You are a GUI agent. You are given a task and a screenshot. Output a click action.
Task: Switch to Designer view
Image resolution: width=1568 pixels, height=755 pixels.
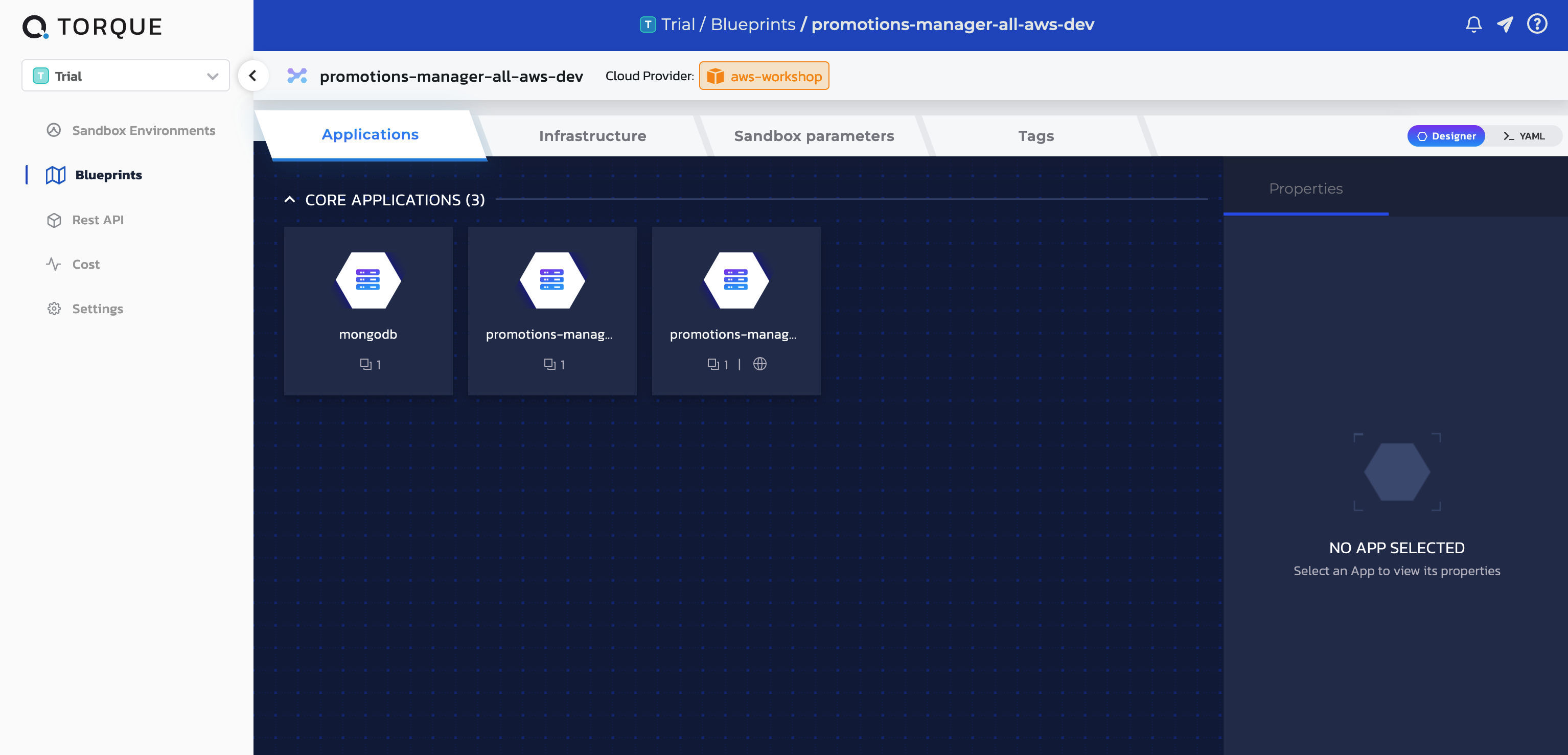1446,136
